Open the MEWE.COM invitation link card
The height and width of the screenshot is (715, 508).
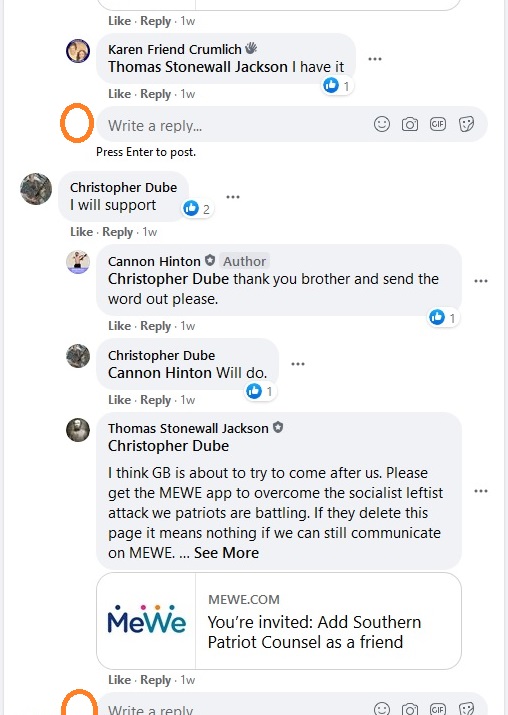tap(279, 621)
